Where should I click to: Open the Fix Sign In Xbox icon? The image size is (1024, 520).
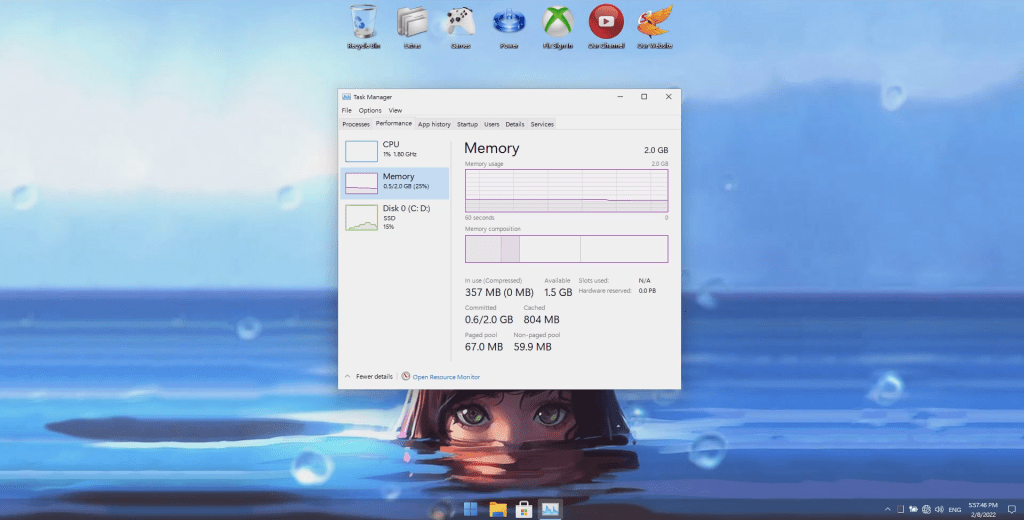[558, 26]
